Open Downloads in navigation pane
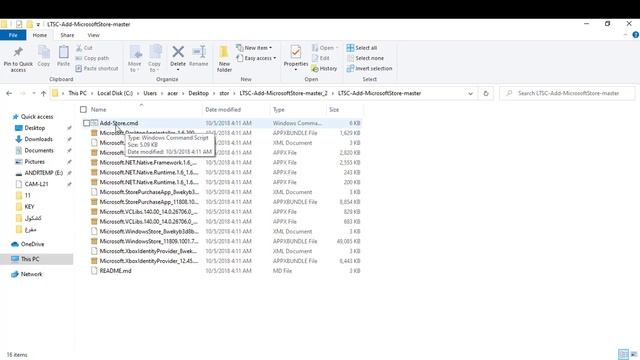 pos(38,139)
